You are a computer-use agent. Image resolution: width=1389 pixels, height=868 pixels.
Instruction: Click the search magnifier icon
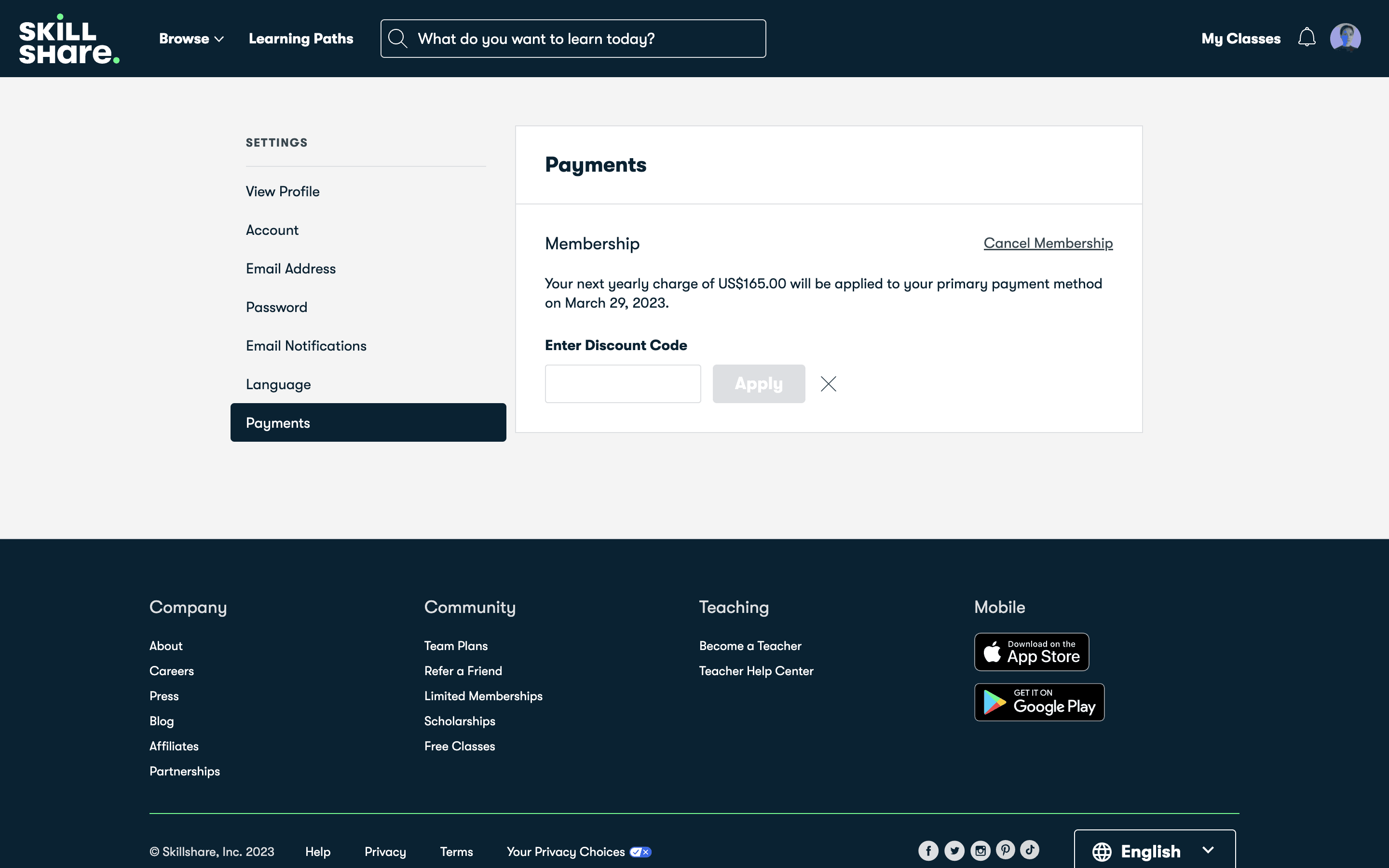397,39
